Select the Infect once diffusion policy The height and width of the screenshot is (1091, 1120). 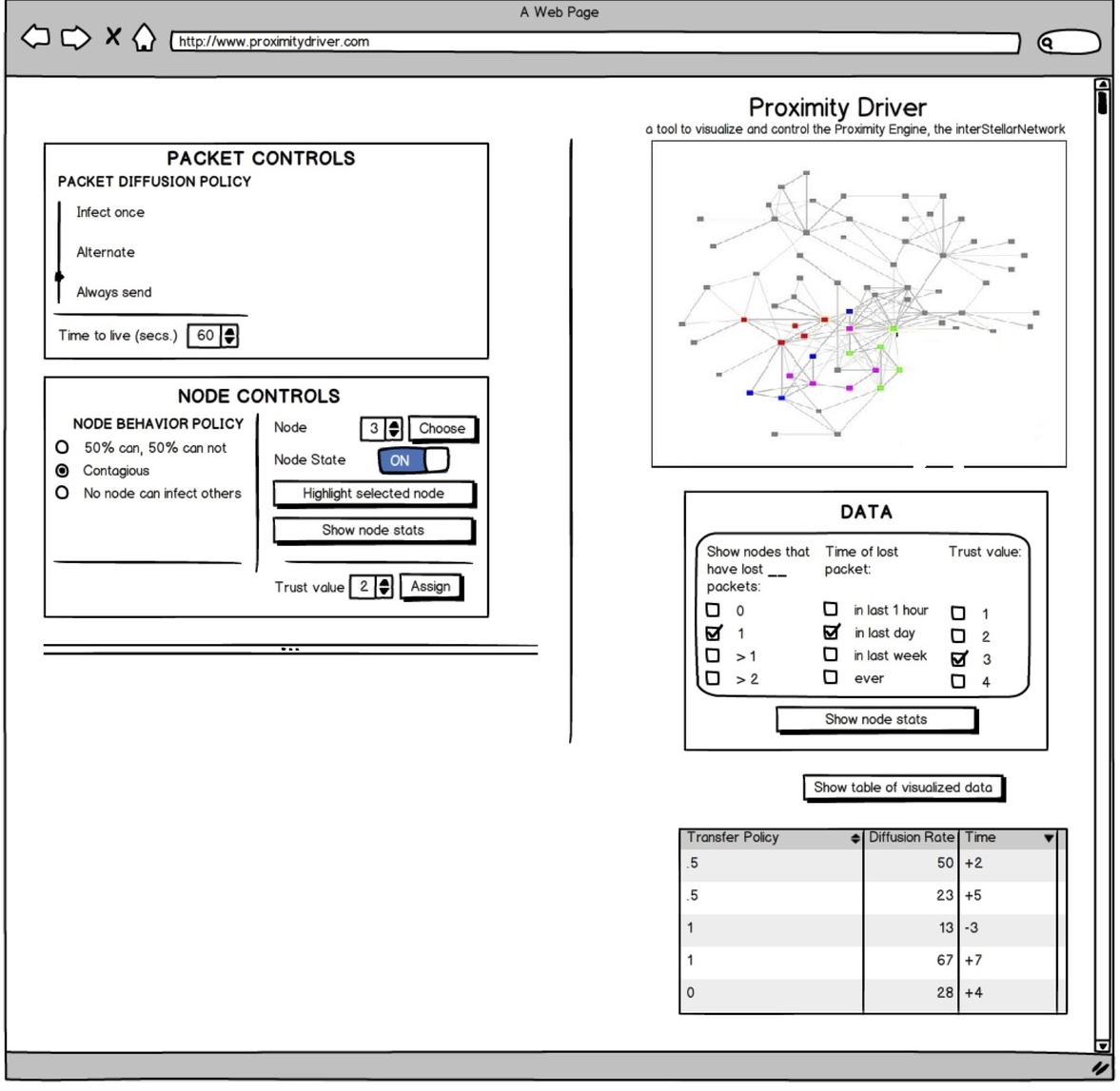coord(110,212)
